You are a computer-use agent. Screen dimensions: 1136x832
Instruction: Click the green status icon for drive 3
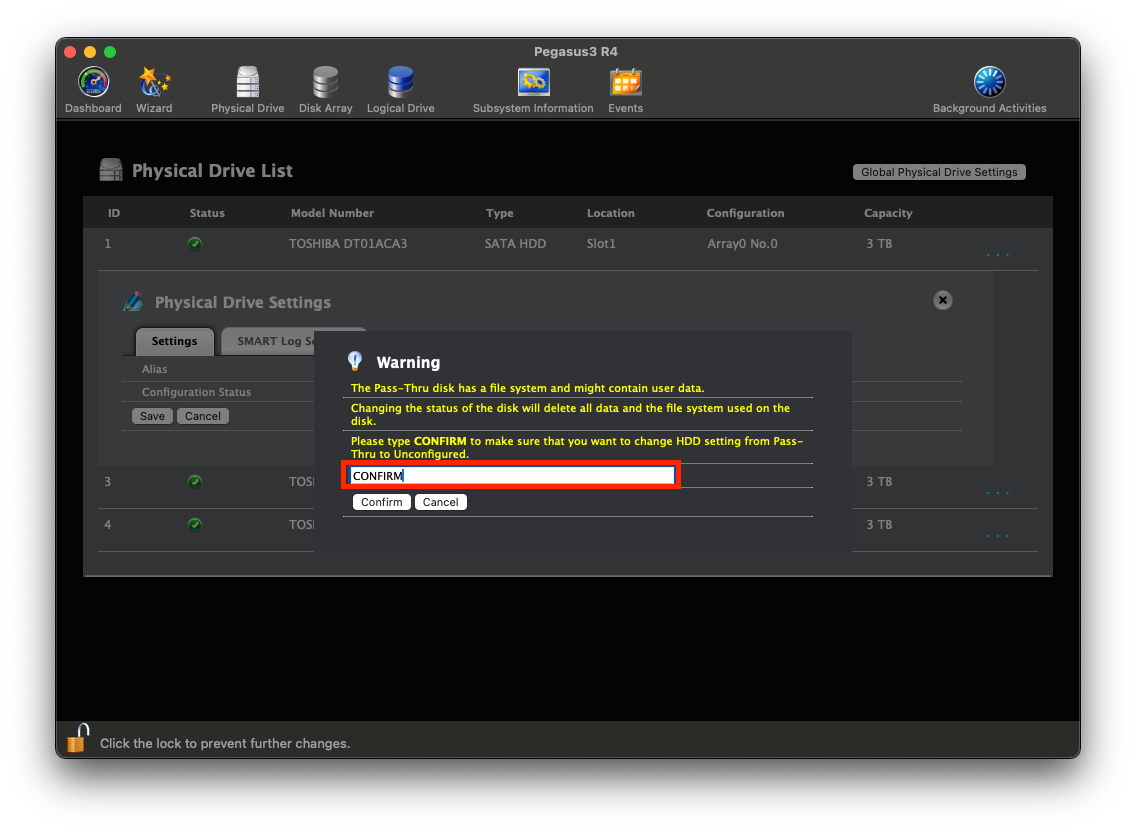(x=195, y=481)
